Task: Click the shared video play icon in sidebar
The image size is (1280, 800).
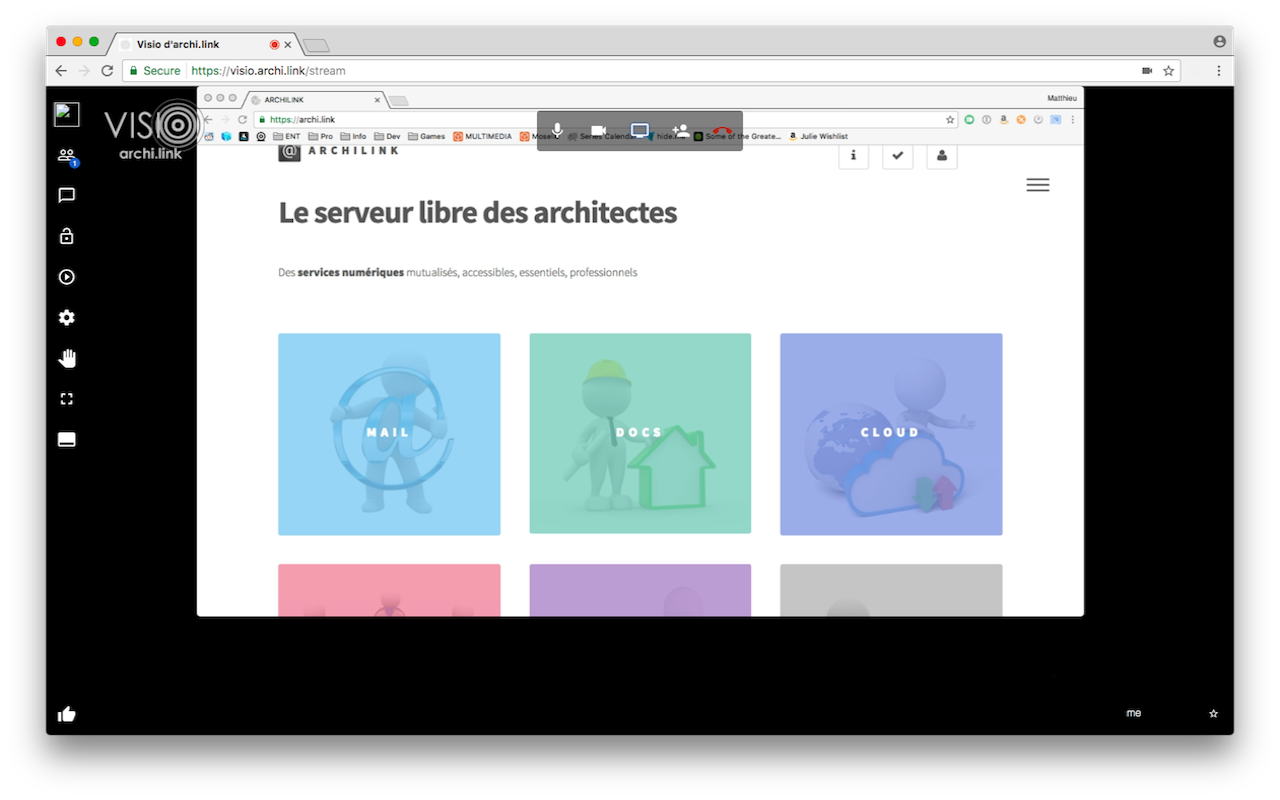Action: (67, 277)
